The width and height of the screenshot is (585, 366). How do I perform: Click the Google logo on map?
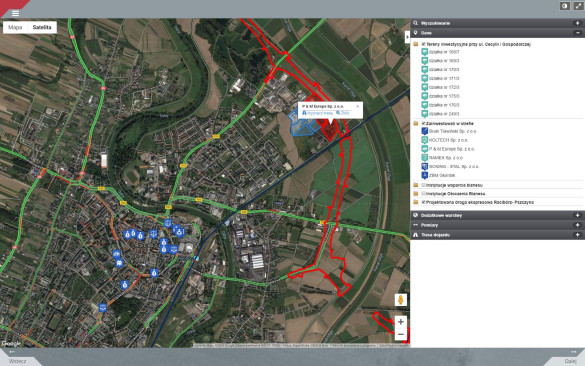[x=11, y=344]
